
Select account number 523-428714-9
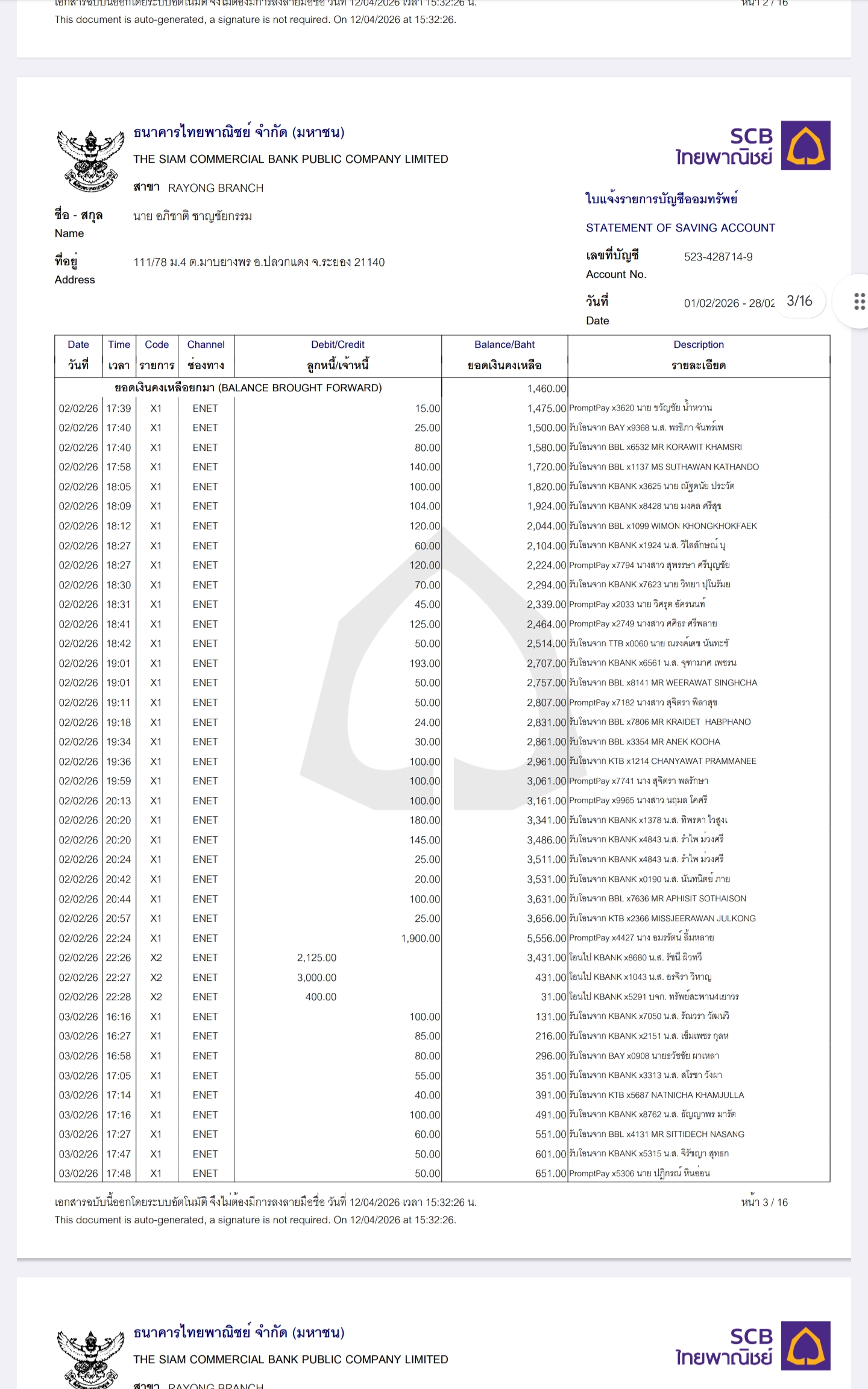(x=718, y=257)
